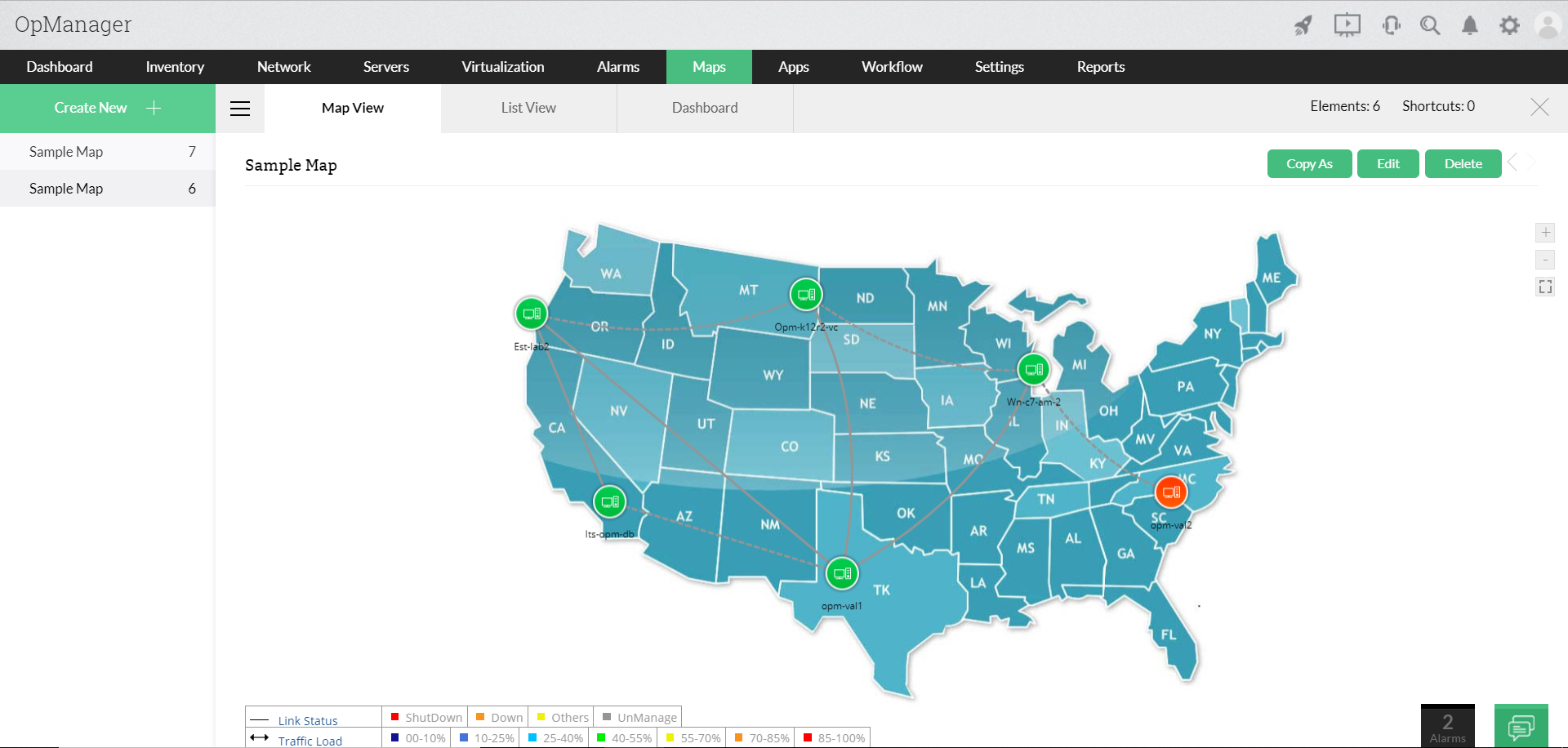Click the Link Status legend link
Image resolution: width=1568 pixels, height=748 pixels.
308,721
